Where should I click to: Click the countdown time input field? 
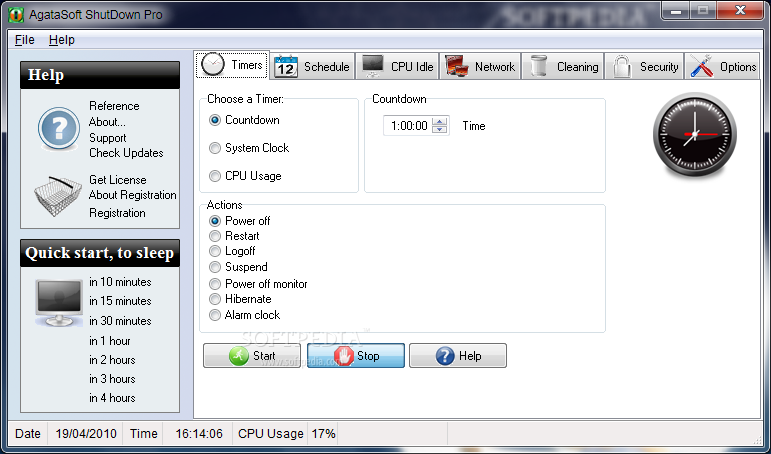[408, 126]
